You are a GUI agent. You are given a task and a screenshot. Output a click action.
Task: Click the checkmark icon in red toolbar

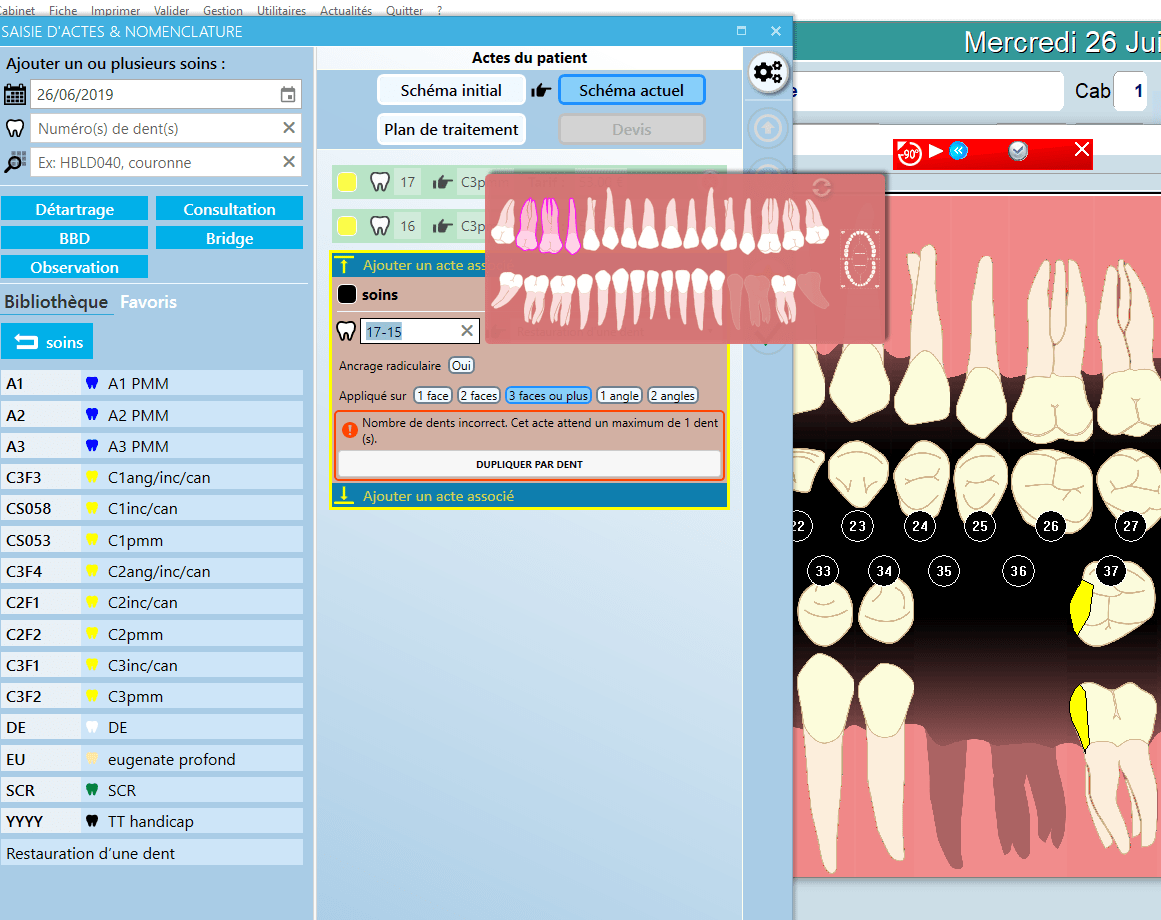click(x=1018, y=151)
